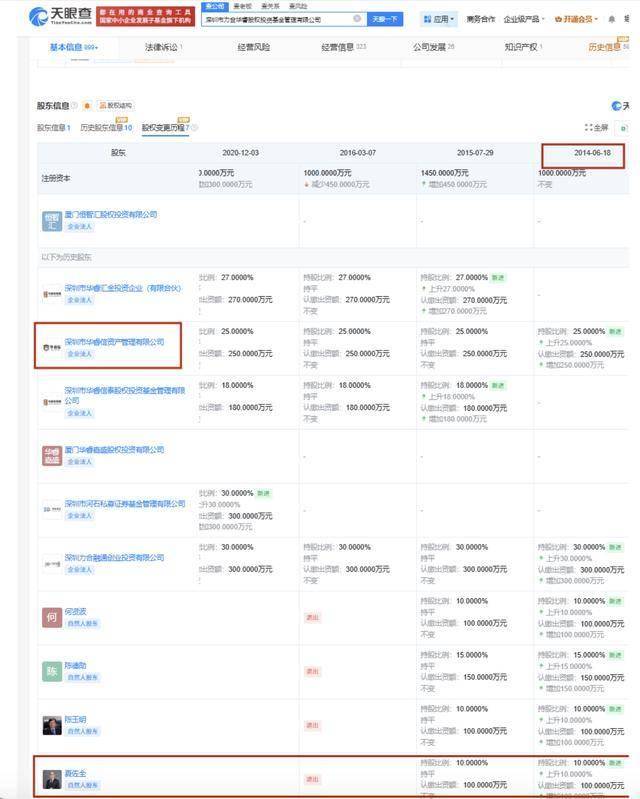Switch to the 经营信息 tab

tap(343, 47)
